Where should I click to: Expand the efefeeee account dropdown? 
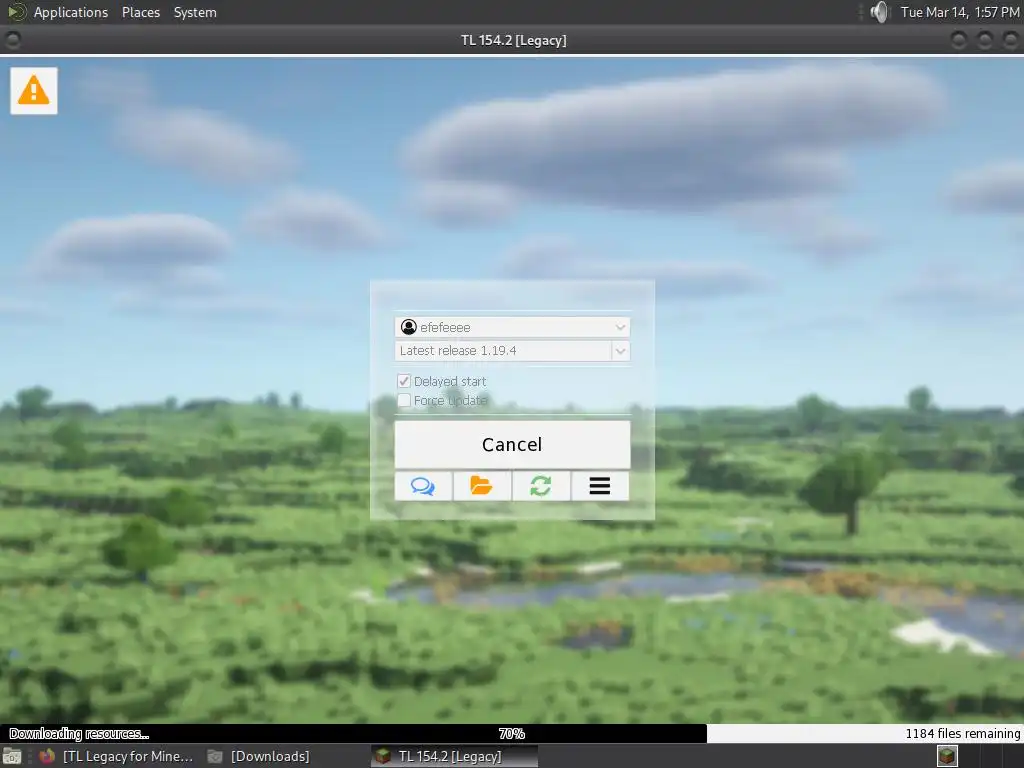click(620, 327)
